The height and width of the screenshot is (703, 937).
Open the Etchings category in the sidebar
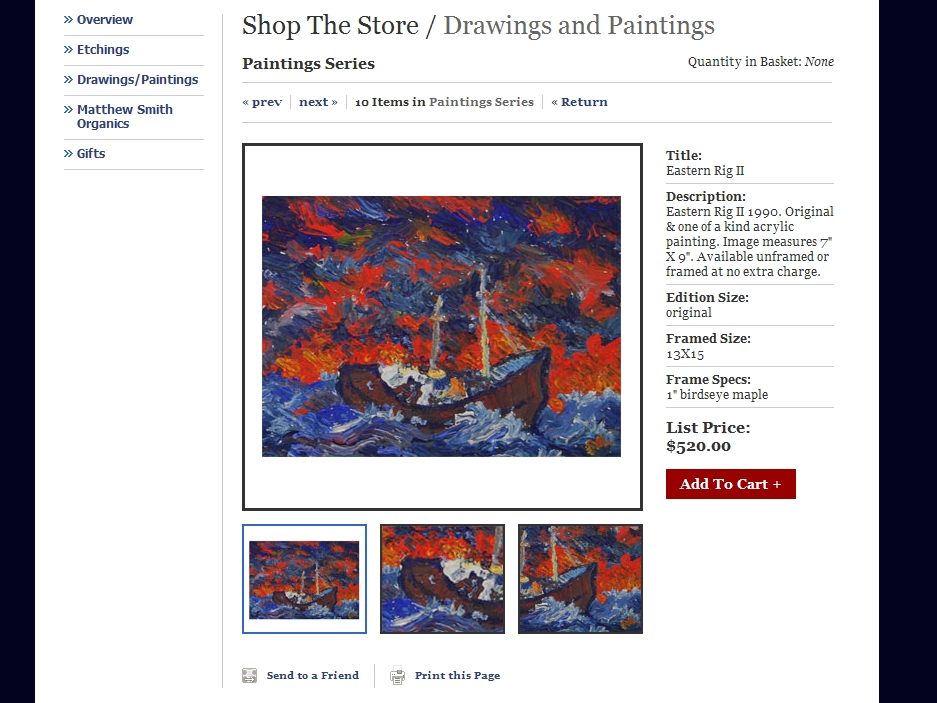click(103, 50)
